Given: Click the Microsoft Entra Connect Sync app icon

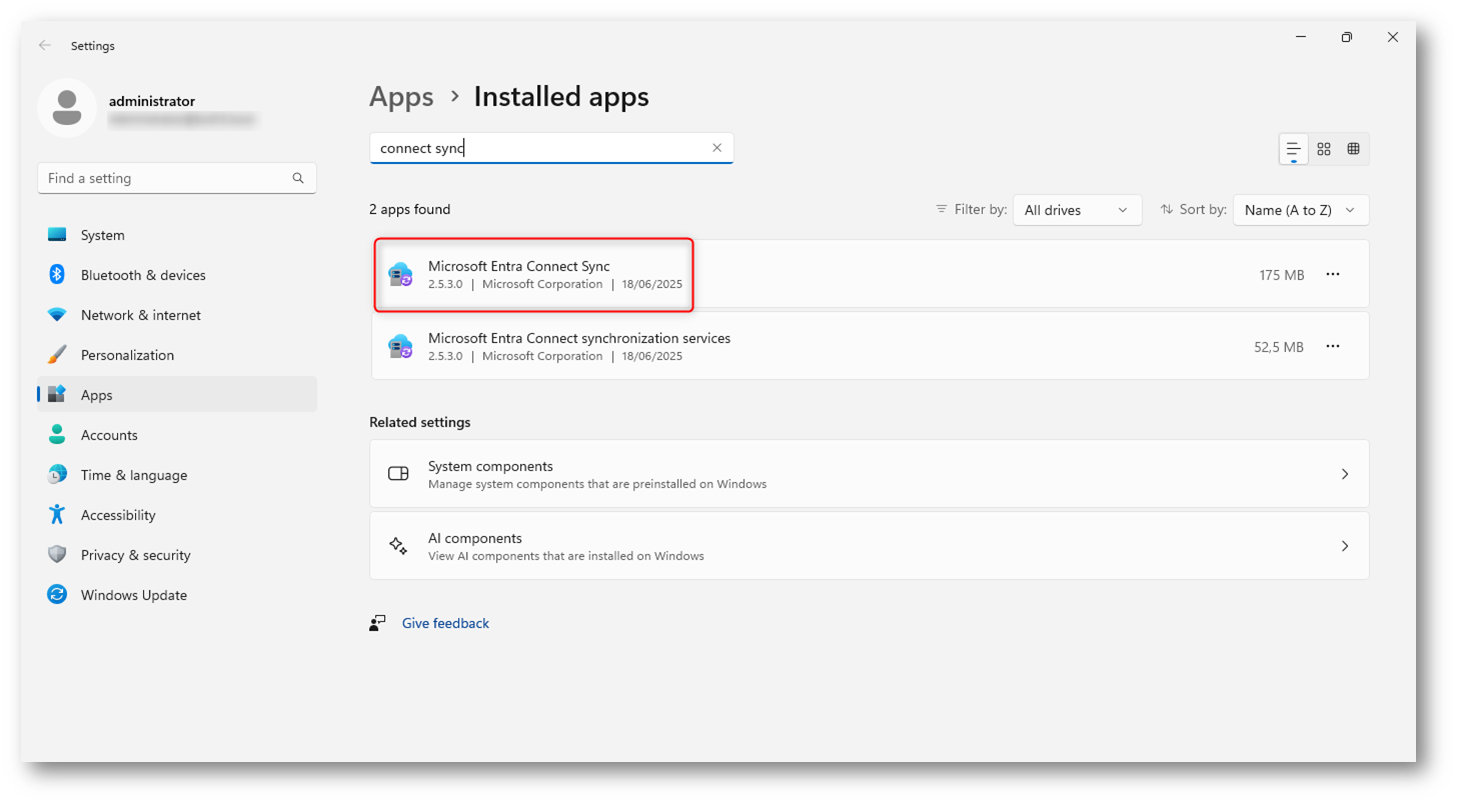Looking at the screenshot, I should point(400,275).
